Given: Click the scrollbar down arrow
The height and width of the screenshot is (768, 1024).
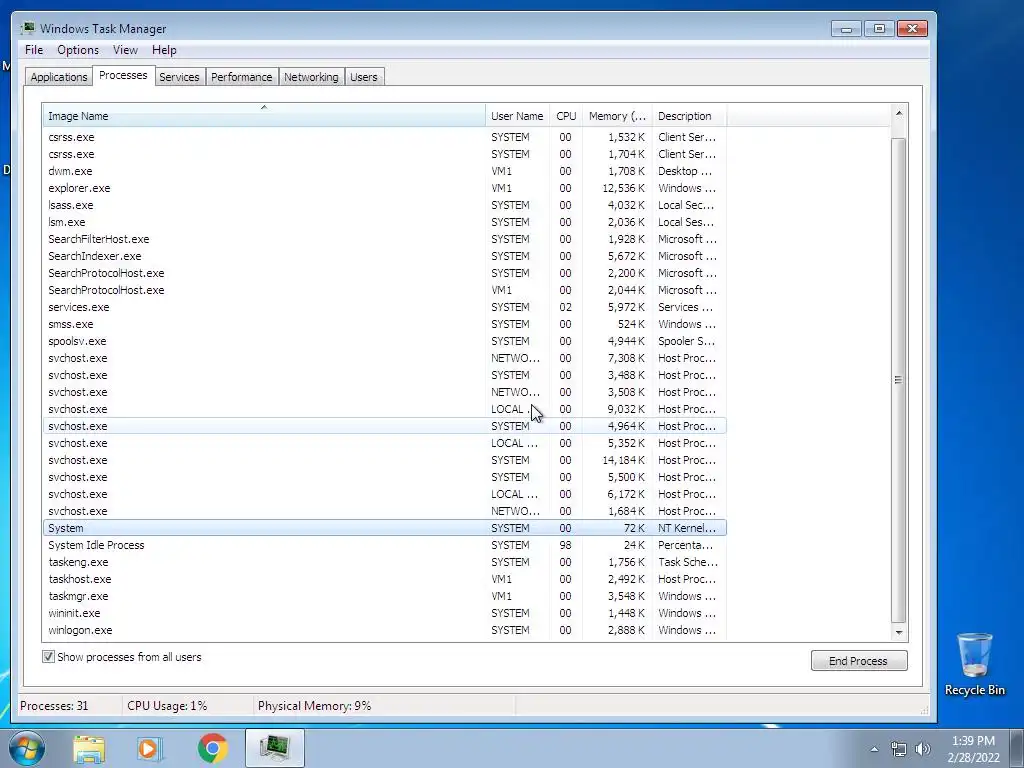Looking at the screenshot, I should [x=899, y=632].
